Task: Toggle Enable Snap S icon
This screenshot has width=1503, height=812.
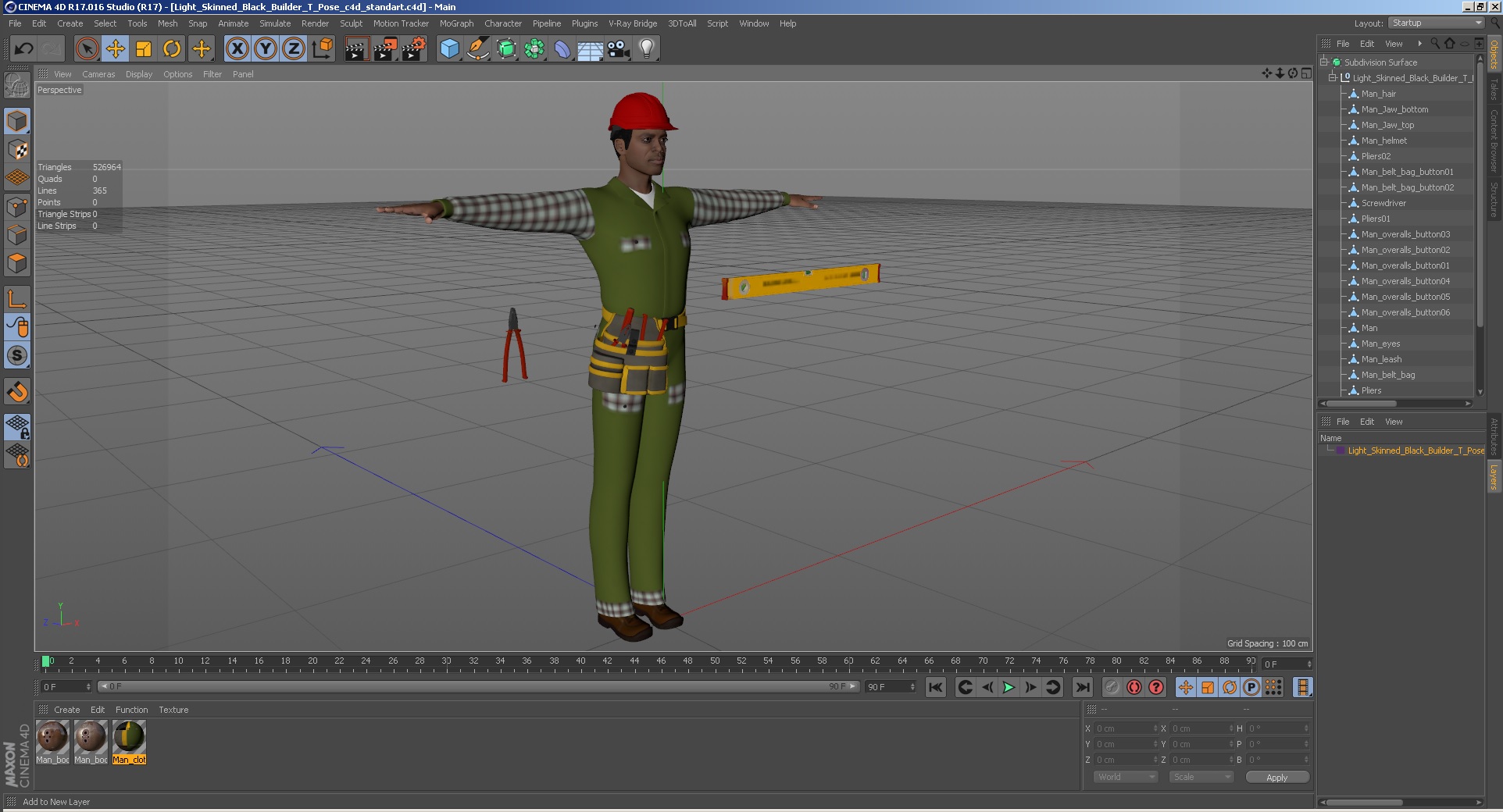Action: pyautogui.click(x=17, y=355)
